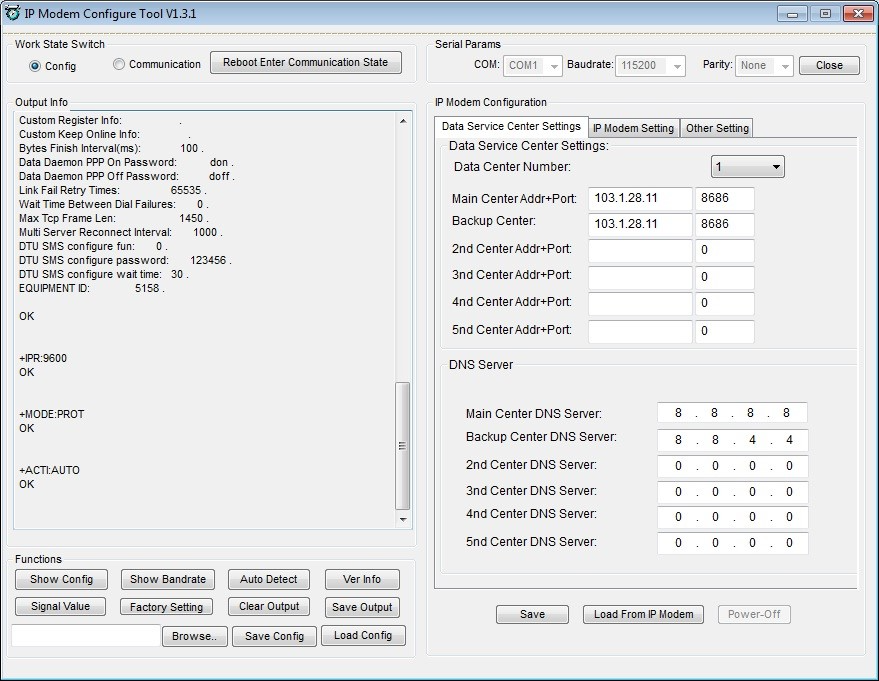Select the Config radio button

36,66
